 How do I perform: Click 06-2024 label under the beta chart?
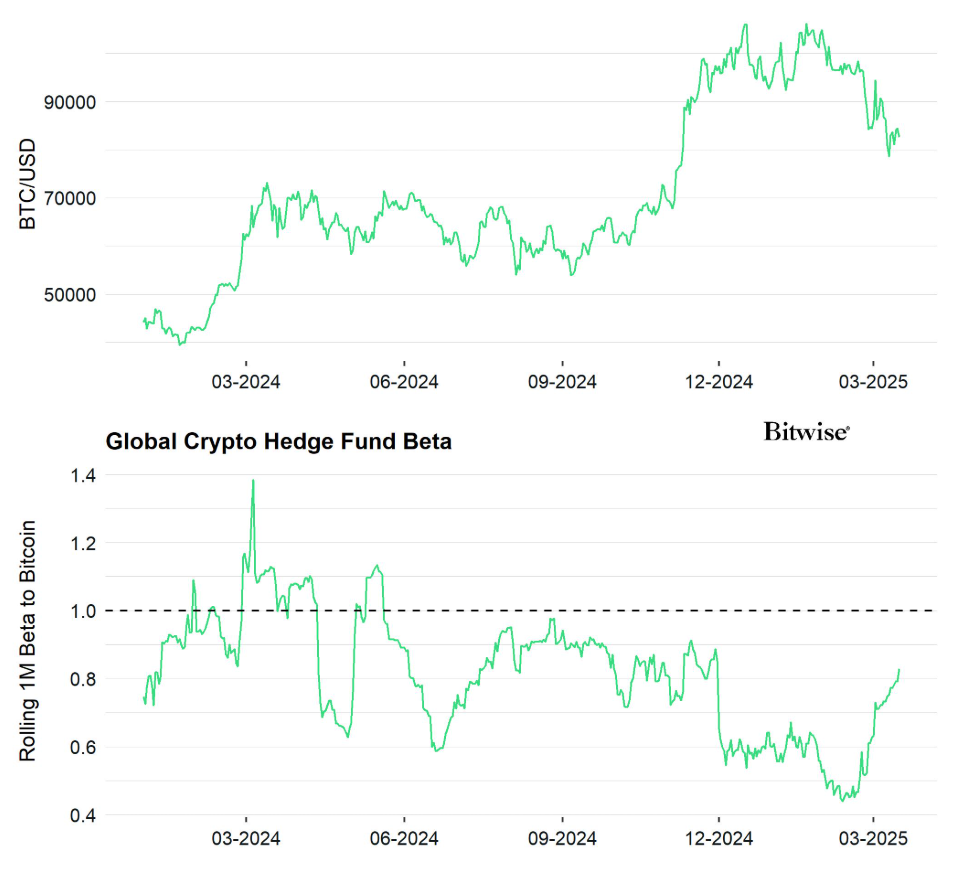click(x=403, y=836)
